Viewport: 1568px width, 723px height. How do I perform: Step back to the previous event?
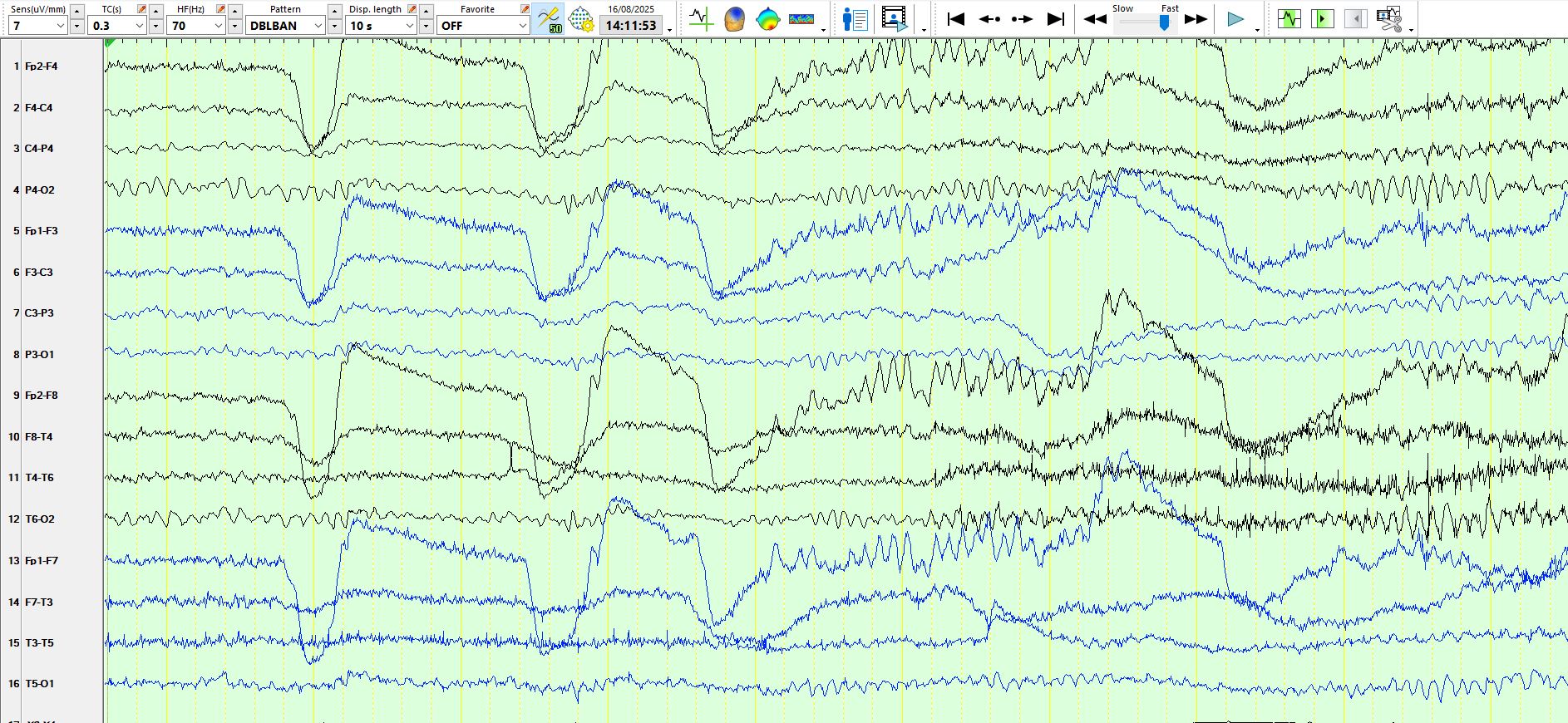click(989, 18)
